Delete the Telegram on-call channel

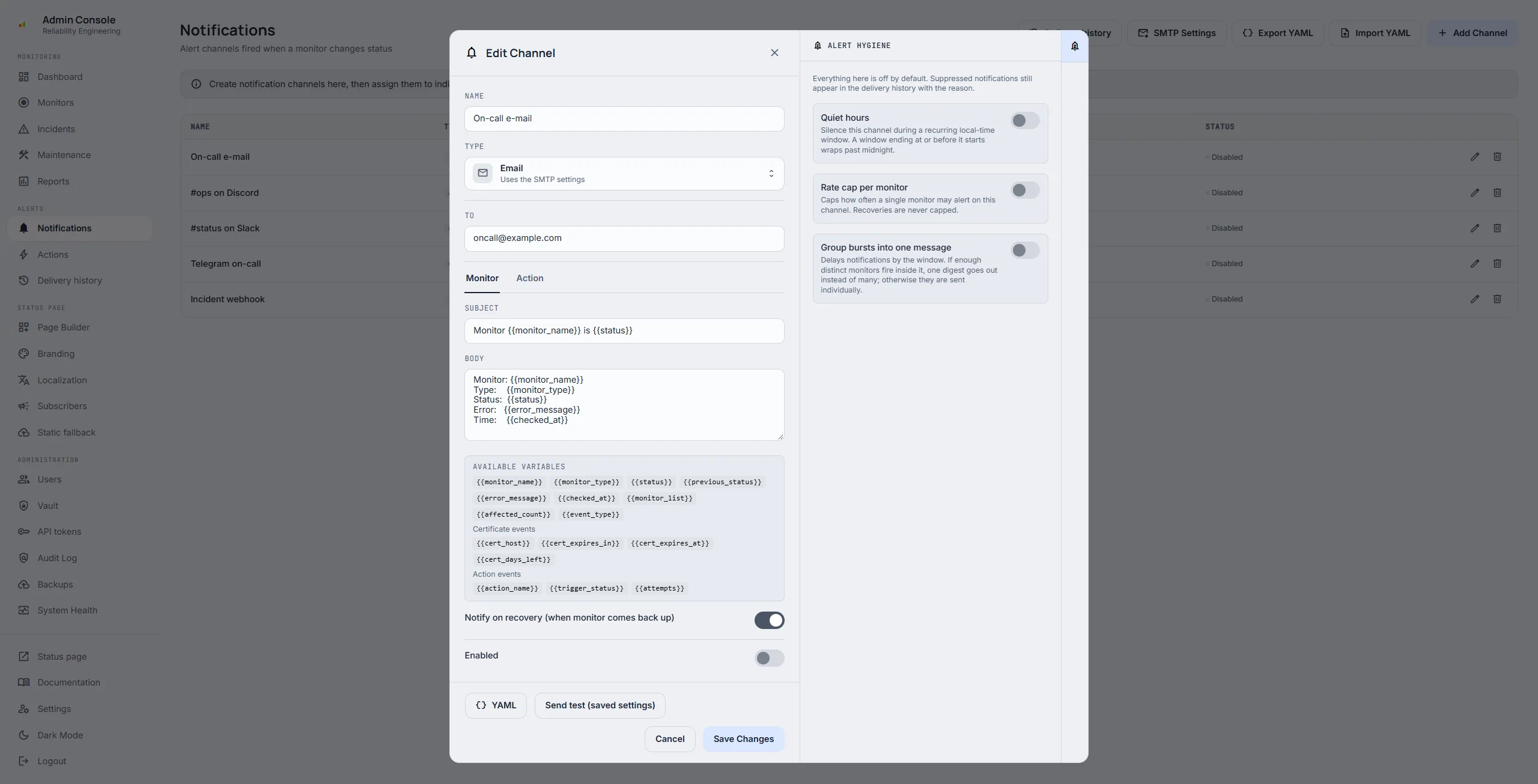click(1497, 264)
